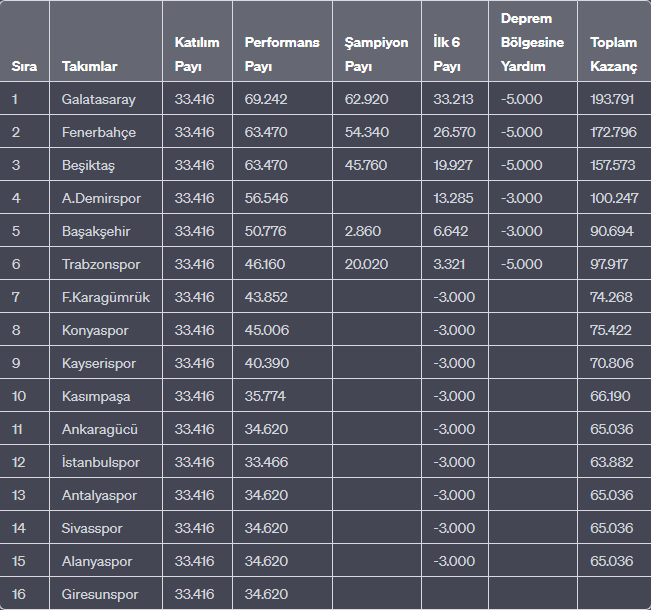Image resolution: width=651 pixels, height=610 pixels.
Task: Click the Takımlar column header
Action: (89, 66)
